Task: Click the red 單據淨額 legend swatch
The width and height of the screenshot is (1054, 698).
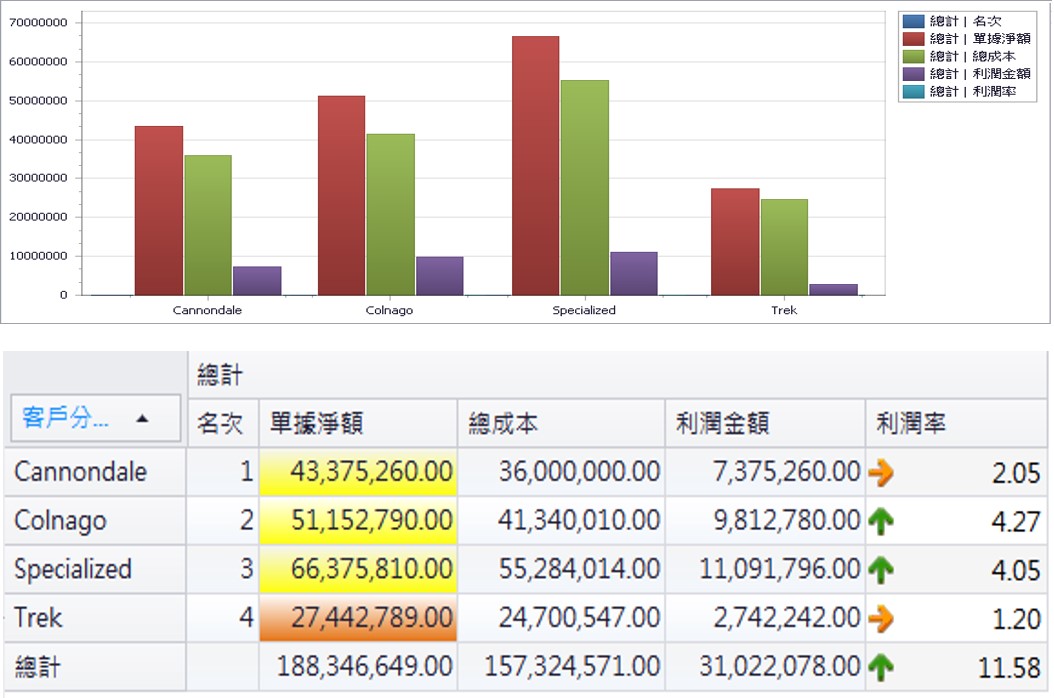Action: click(x=913, y=39)
